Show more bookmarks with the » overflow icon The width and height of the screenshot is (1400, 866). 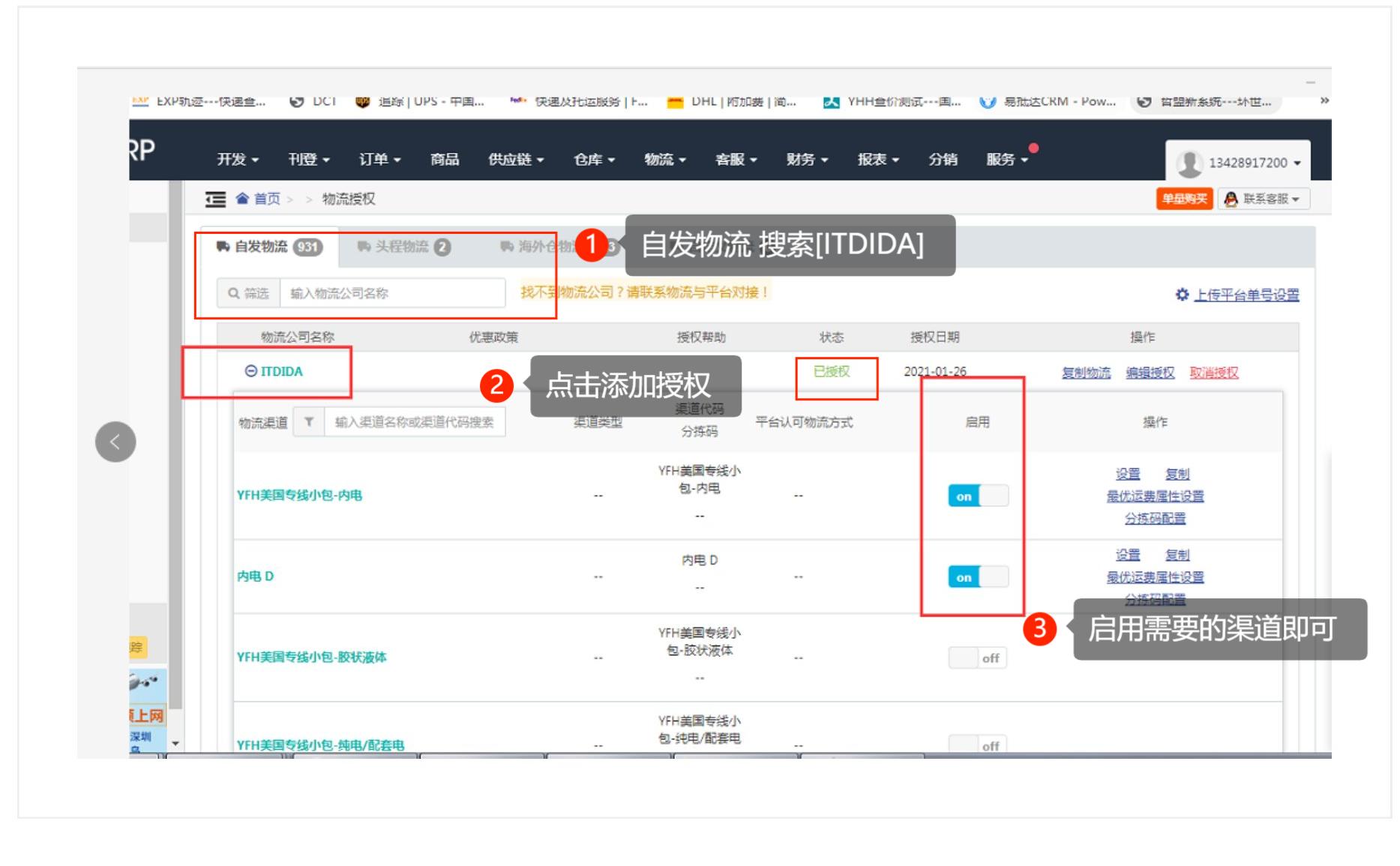pos(1324,100)
